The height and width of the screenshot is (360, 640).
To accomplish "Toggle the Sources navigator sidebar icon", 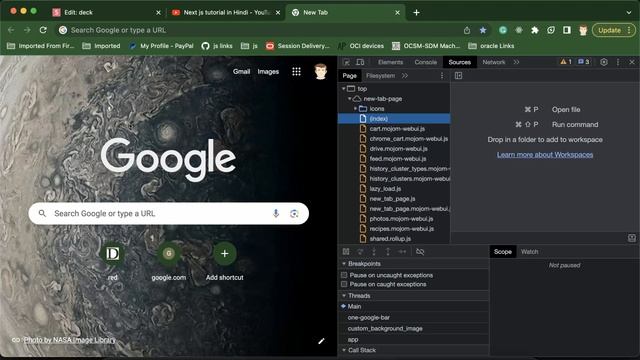I will (458, 76).
